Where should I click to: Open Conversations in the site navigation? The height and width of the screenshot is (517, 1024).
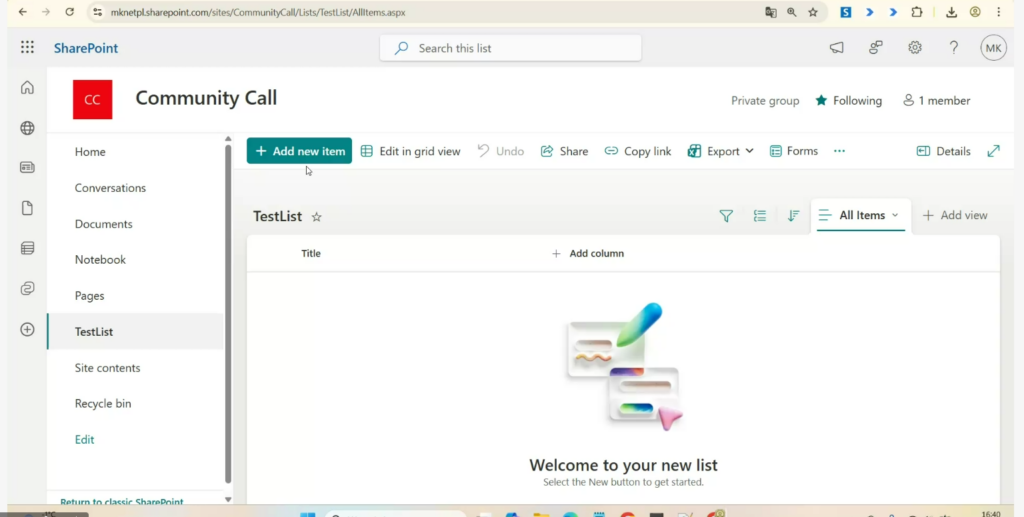point(110,188)
